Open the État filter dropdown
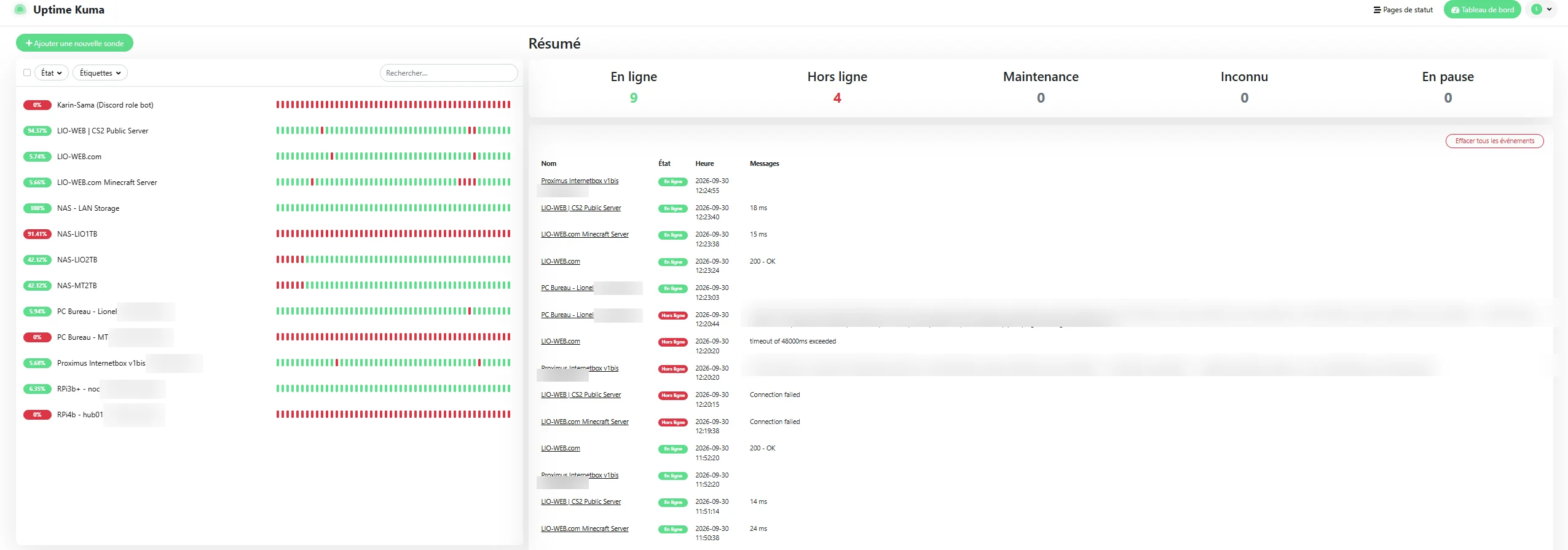Image resolution: width=1568 pixels, height=550 pixels. coord(52,73)
